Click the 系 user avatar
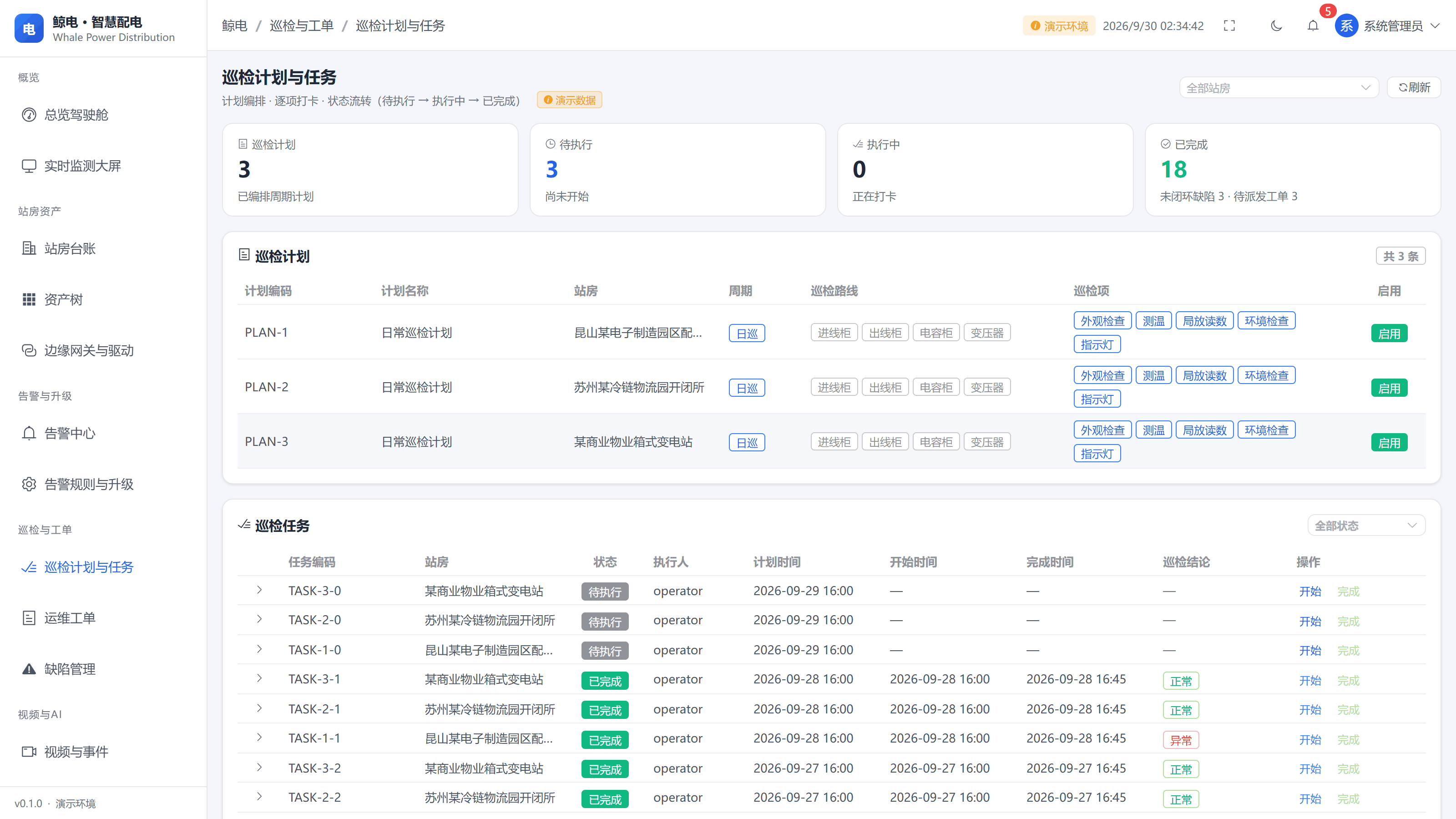Viewport: 1456px width, 819px height. pos(1346,25)
